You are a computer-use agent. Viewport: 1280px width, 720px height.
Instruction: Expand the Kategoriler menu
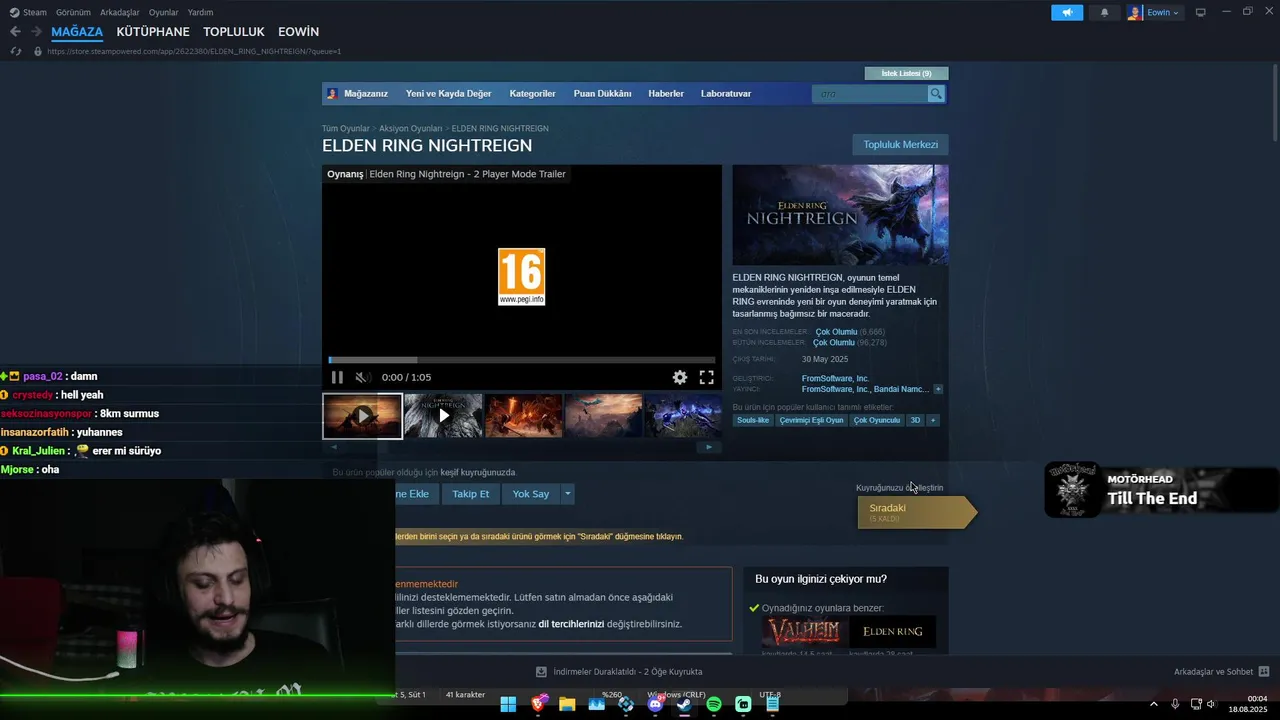tap(532, 93)
